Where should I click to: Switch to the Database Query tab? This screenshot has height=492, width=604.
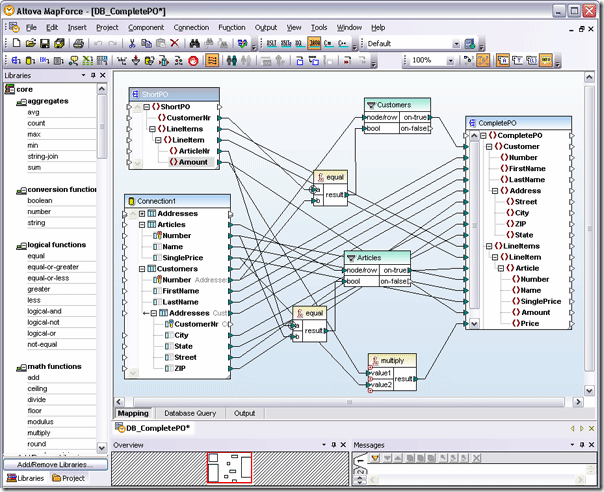coord(190,413)
